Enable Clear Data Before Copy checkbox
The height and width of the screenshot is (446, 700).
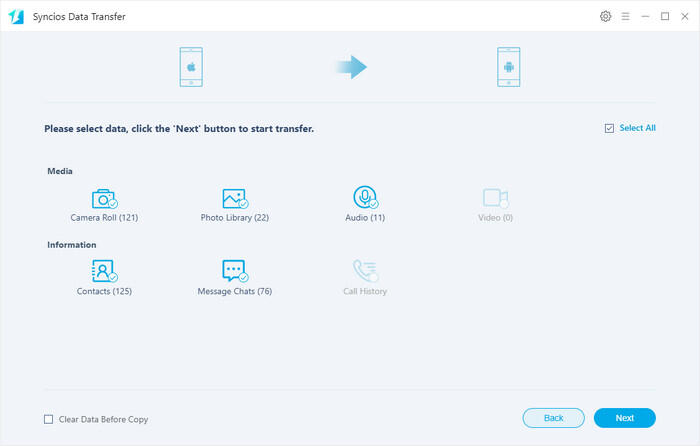49,419
